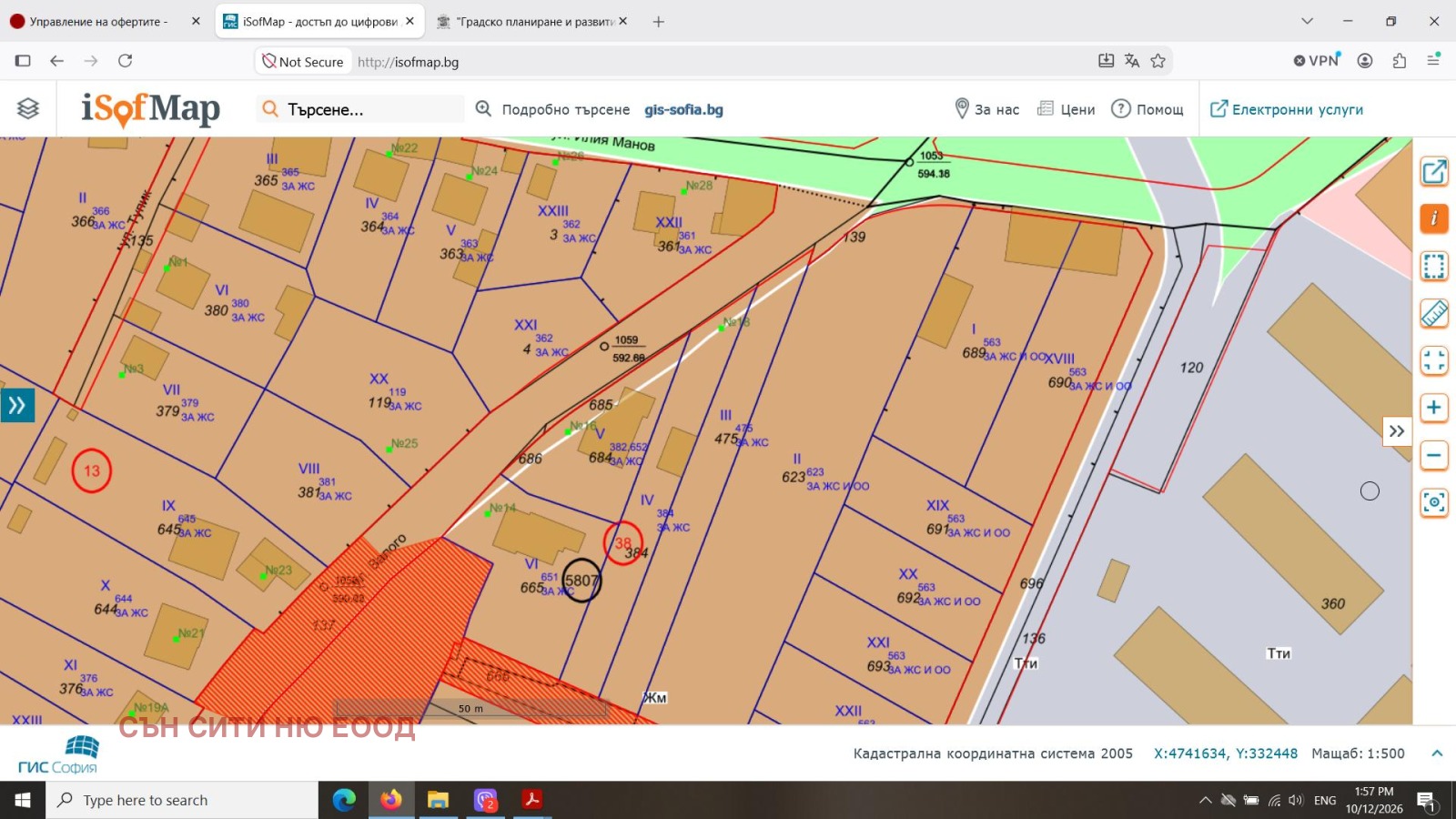Click the red circled marker 13

(x=91, y=471)
